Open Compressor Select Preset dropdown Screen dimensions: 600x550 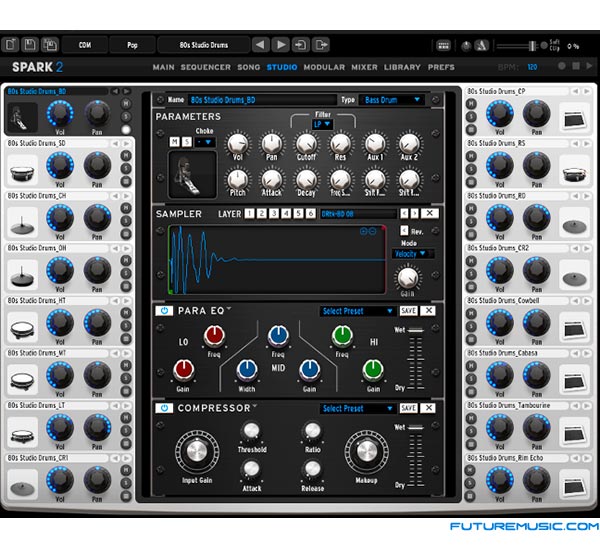(x=357, y=408)
